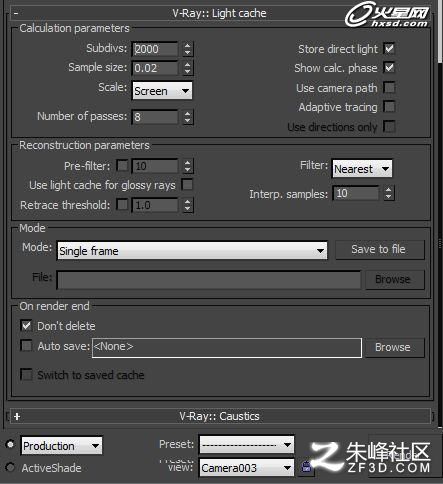
Task: Adjust Sample size spinner arrows
Action: tap(187, 68)
